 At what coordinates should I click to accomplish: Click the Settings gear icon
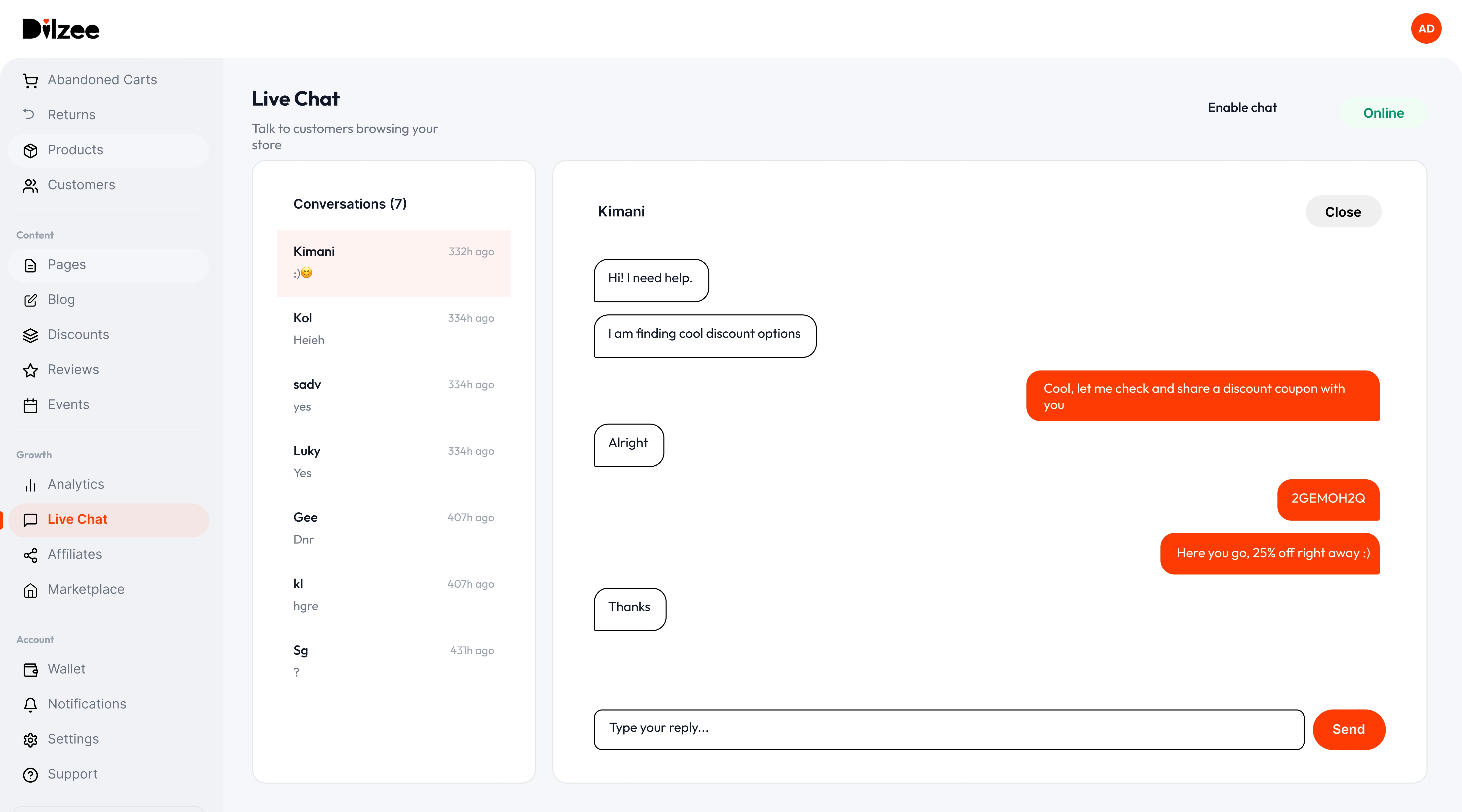31,740
